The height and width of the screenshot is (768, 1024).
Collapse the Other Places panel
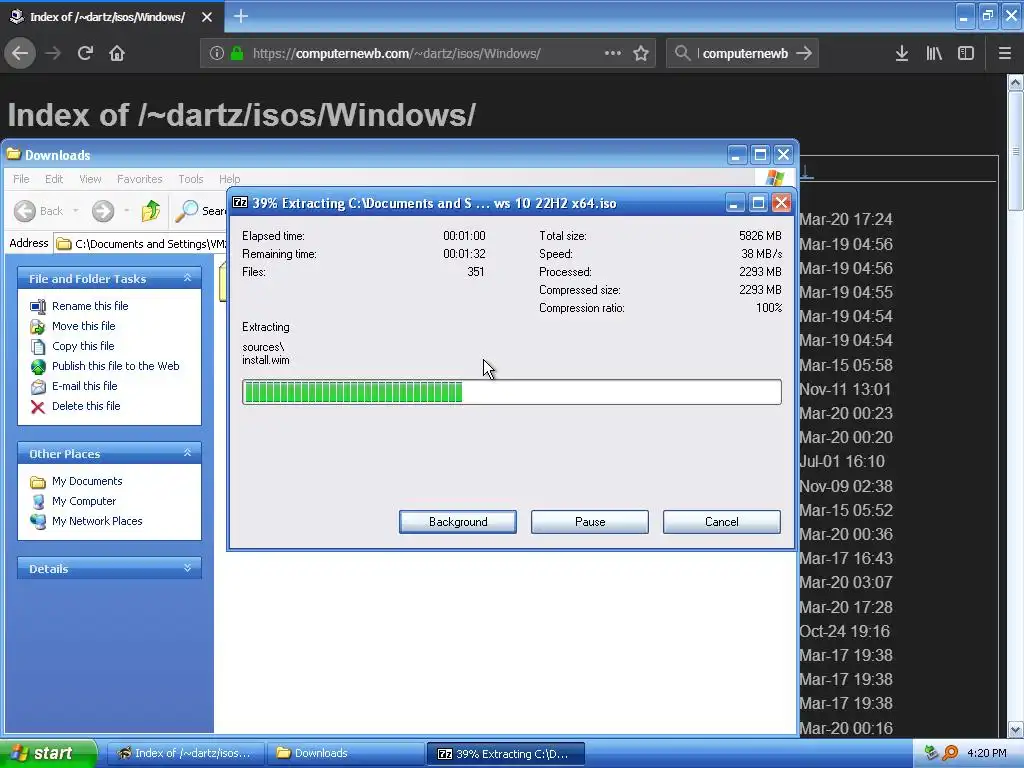tap(187, 453)
